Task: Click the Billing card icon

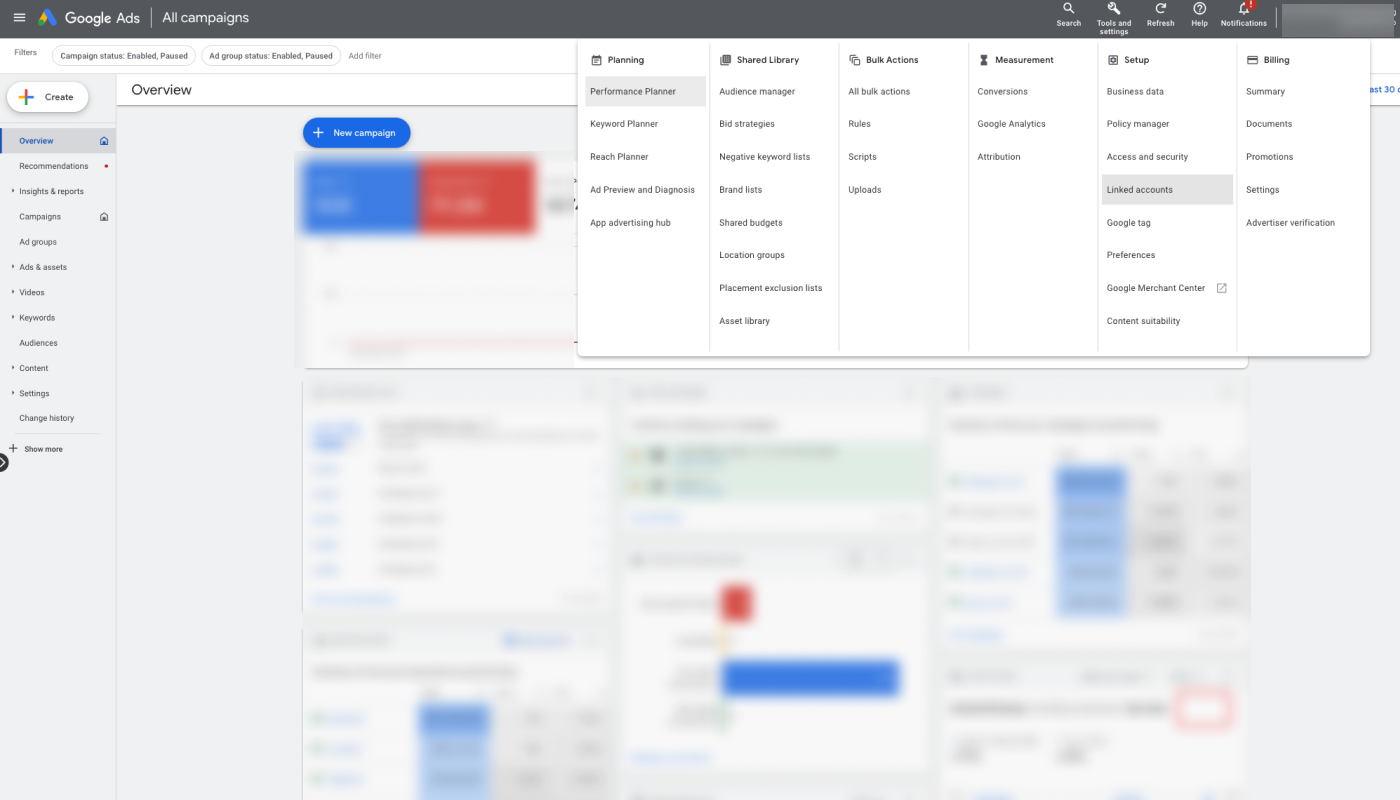Action: click(x=1251, y=60)
